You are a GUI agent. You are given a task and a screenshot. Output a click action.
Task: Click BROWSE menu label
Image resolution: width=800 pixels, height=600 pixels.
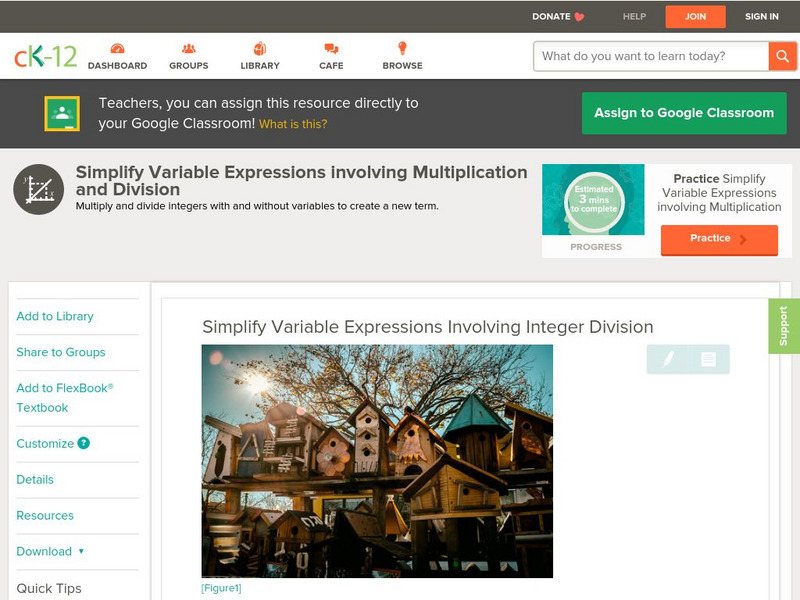coord(403,66)
